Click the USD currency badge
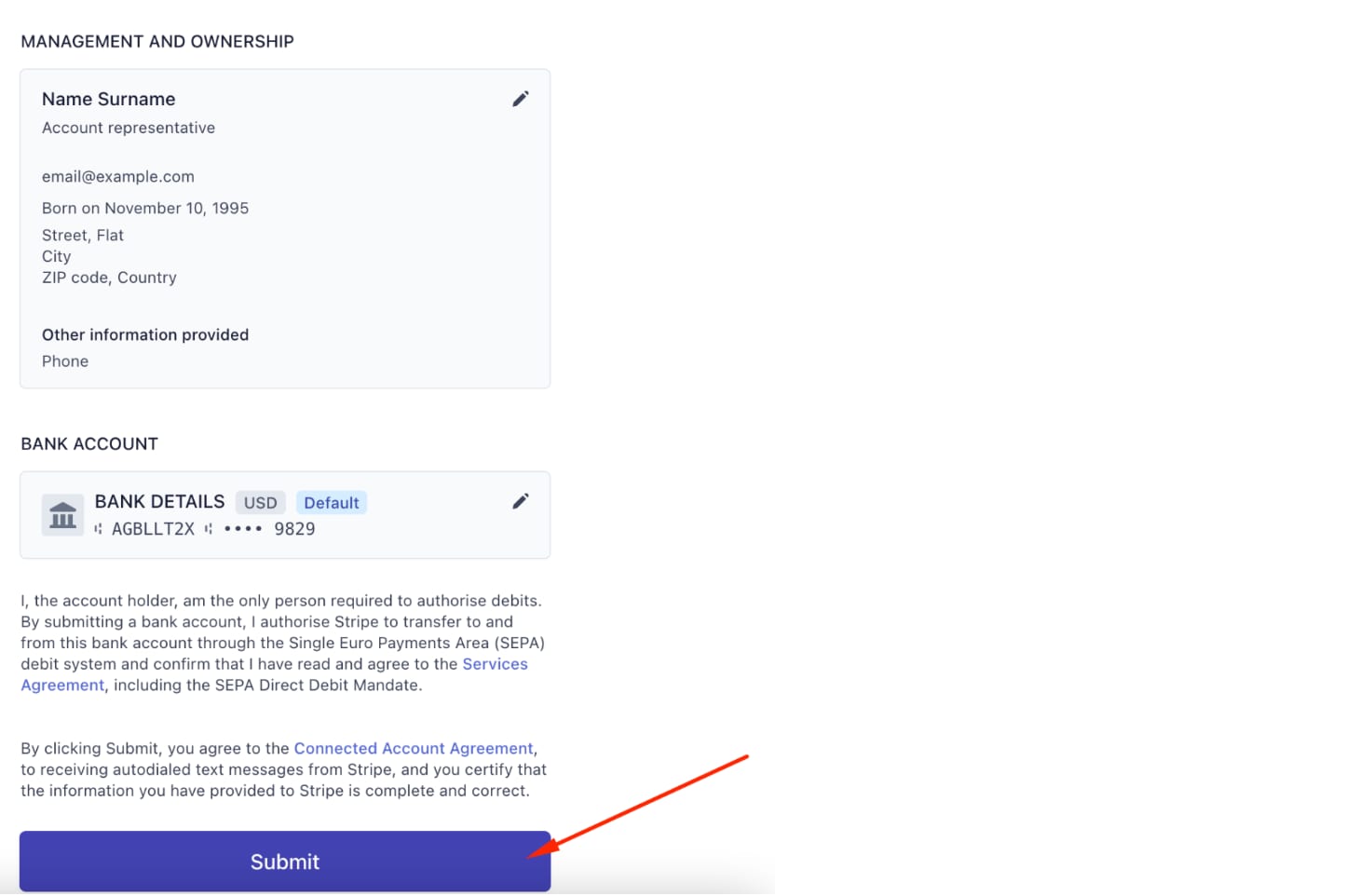Viewport: 1345px width, 896px height. coord(261,503)
